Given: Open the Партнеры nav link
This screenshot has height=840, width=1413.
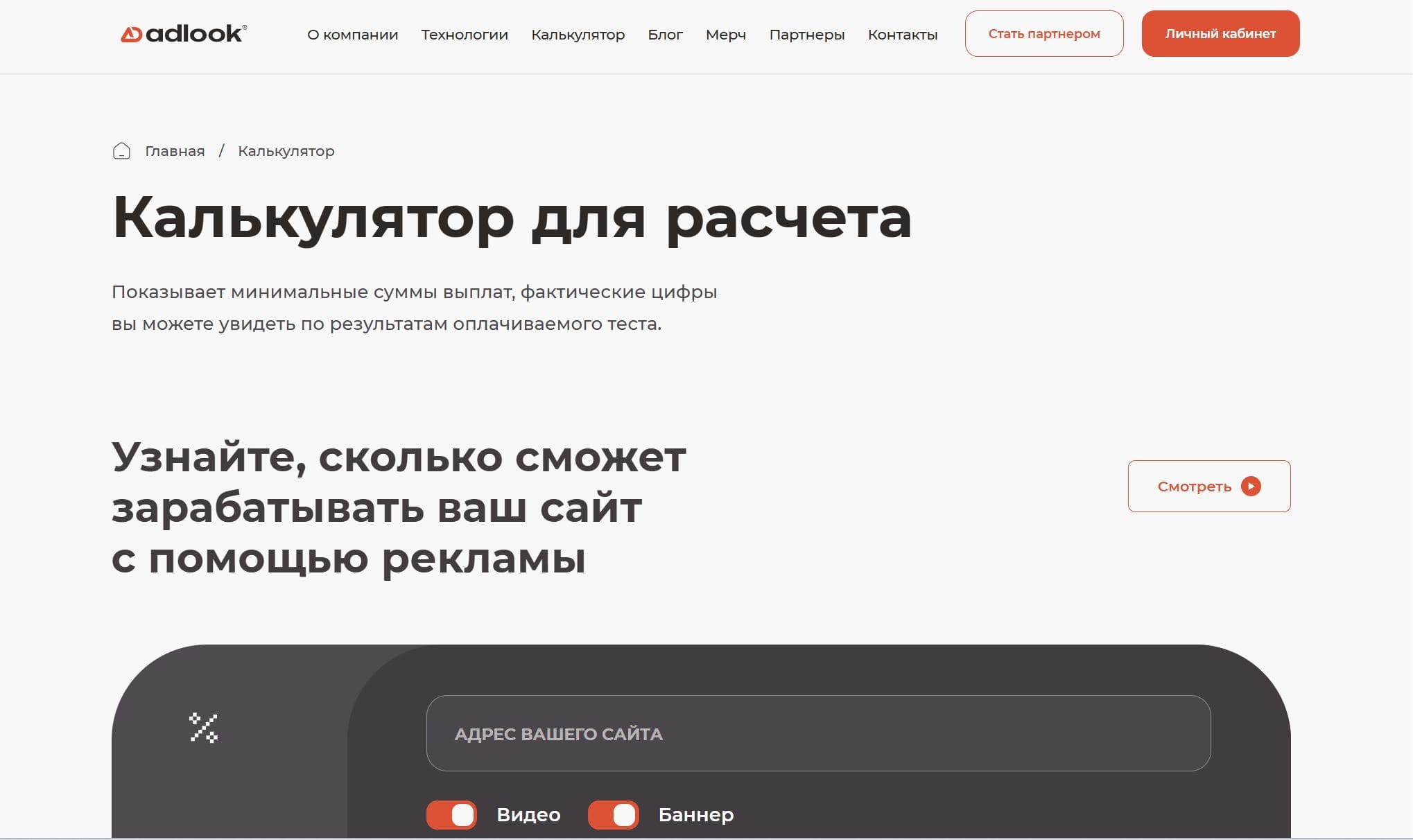Looking at the screenshot, I should click(806, 35).
